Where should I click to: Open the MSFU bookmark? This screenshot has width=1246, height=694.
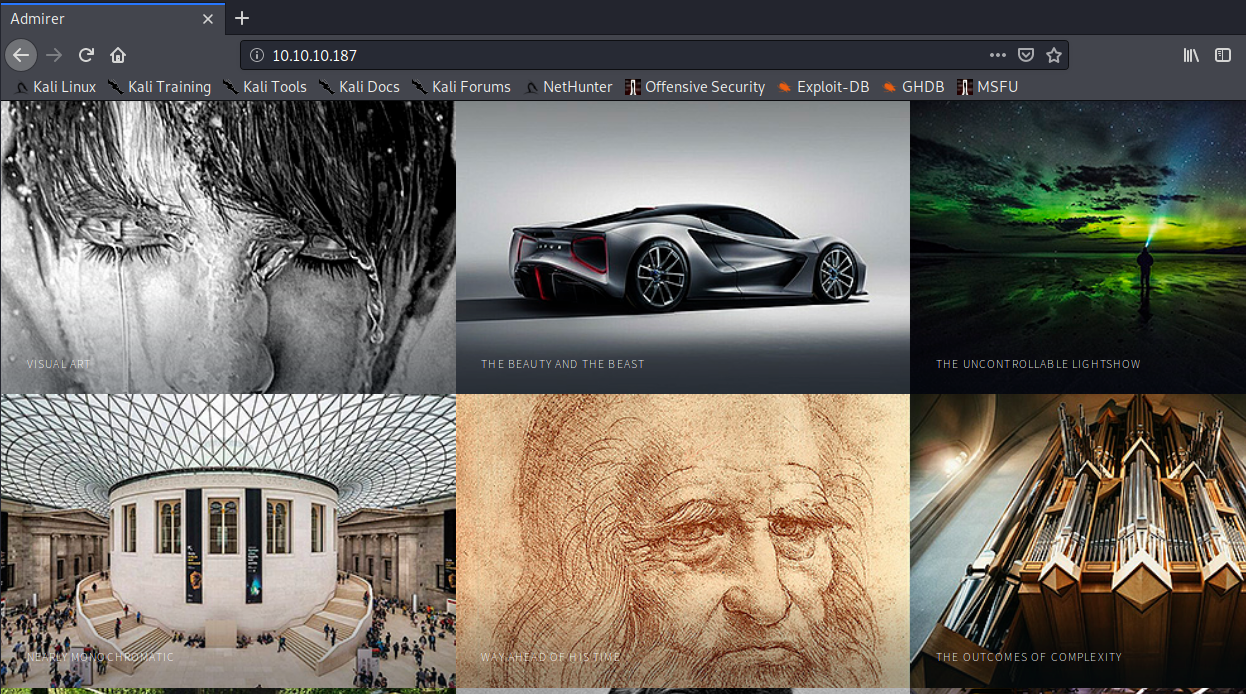[x=988, y=87]
